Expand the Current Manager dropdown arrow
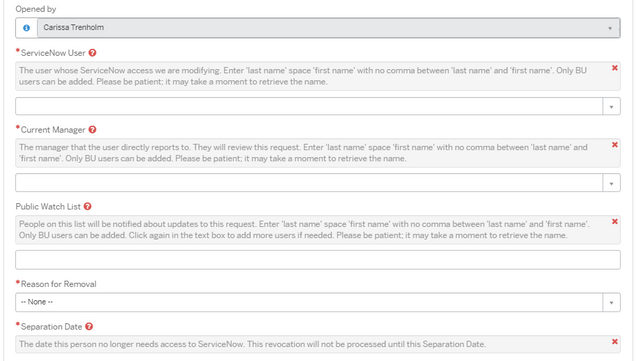This screenshot has height=361, width=636. coord(611,183)
